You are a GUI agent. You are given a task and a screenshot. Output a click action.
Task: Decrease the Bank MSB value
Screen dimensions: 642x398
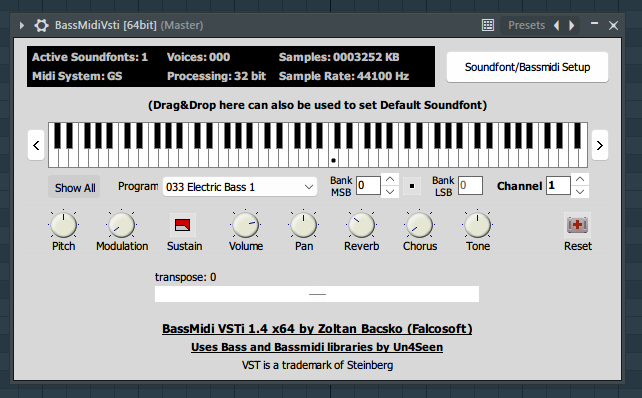[390, 192]
